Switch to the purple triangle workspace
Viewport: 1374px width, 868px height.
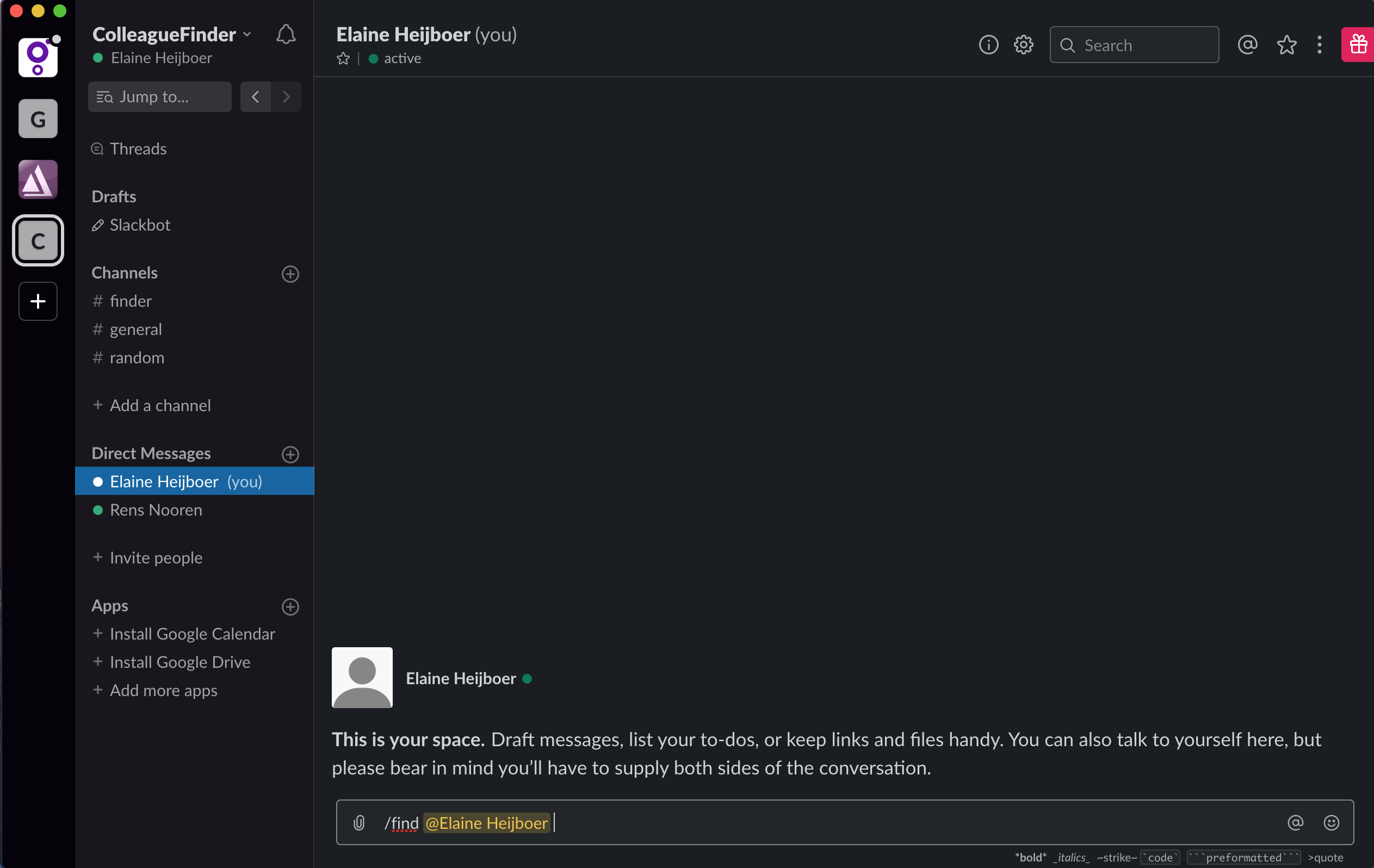pos(38,180)
